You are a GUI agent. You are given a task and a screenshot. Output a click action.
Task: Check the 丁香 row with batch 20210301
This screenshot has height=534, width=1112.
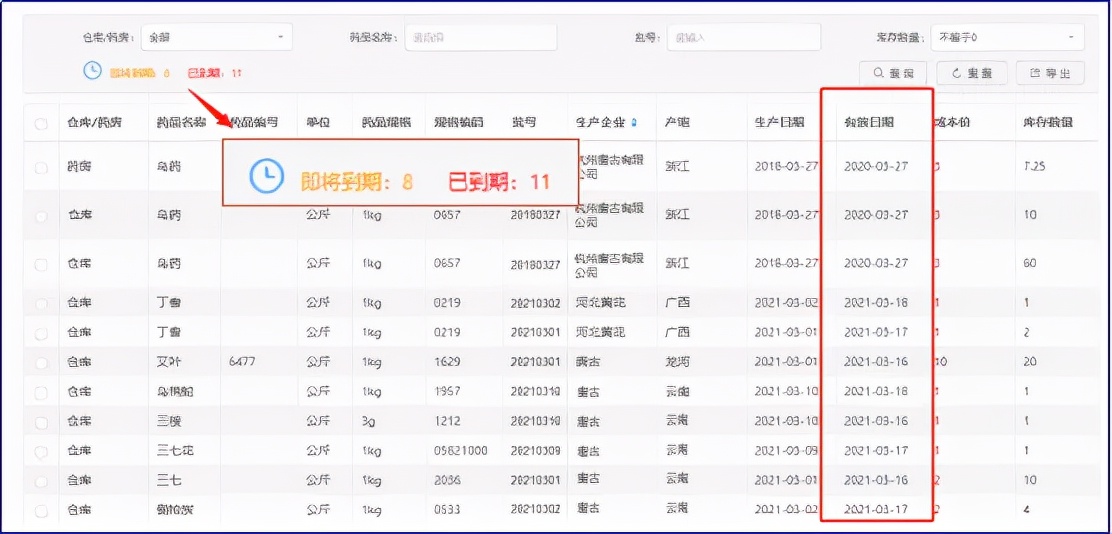(41, 333)
